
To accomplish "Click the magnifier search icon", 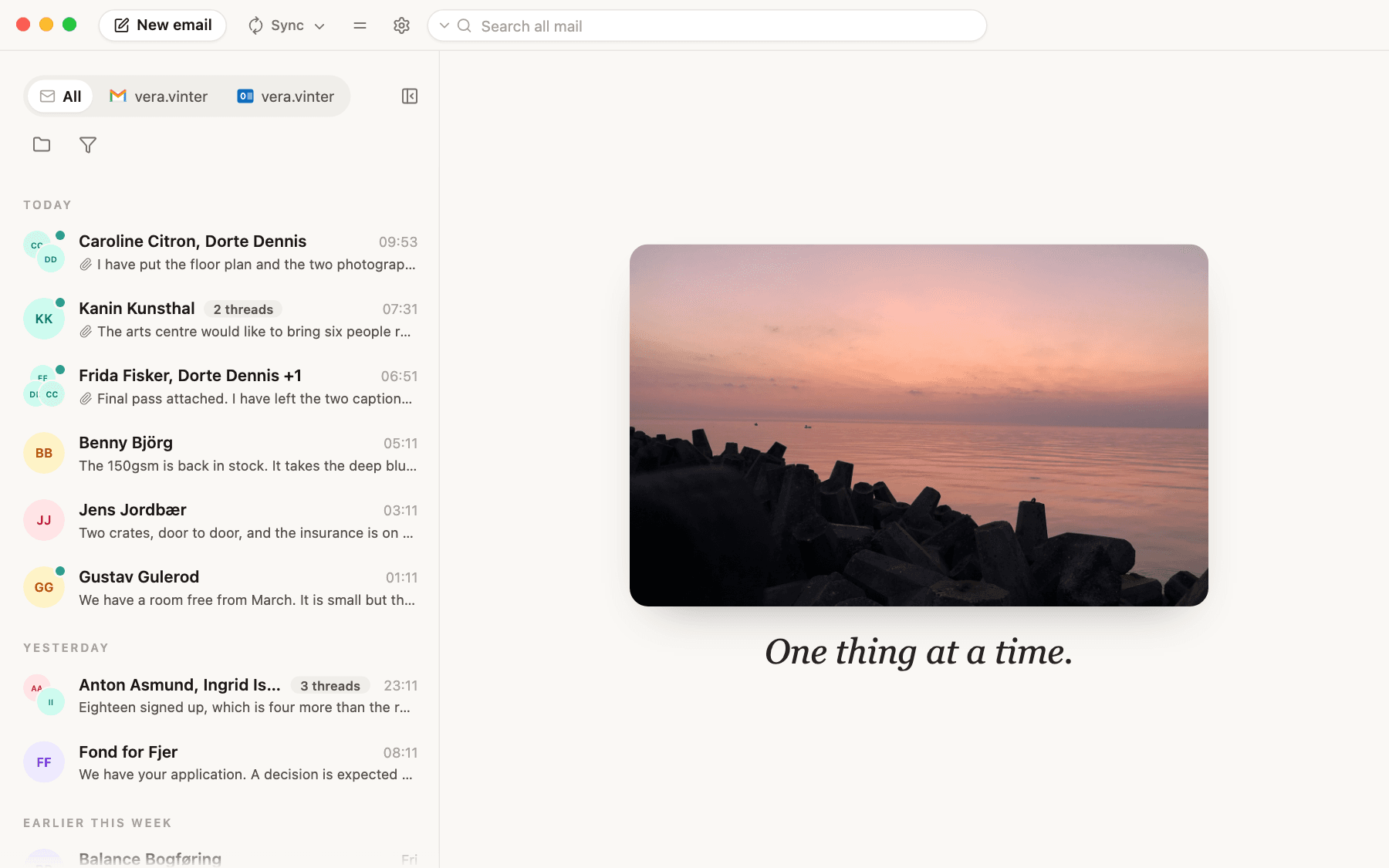I will tap(465, 25).
